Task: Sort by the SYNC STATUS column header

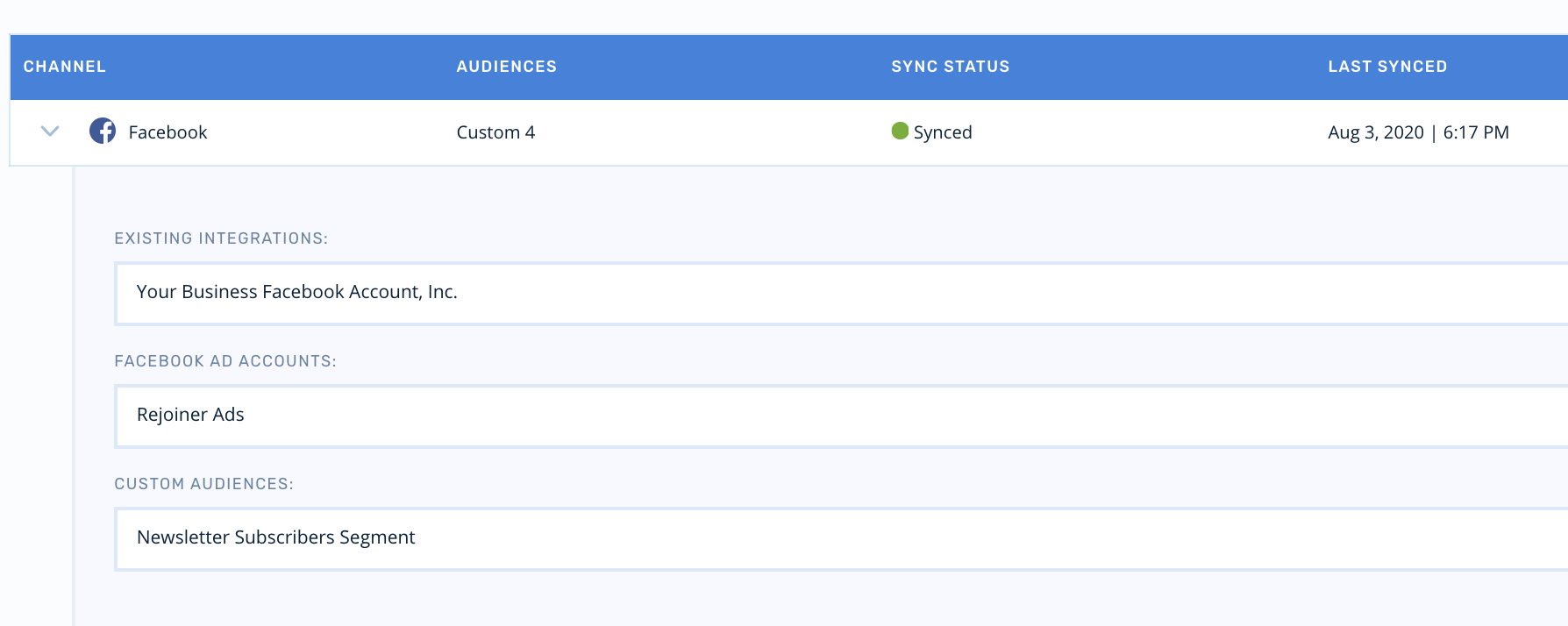Action: tap(950, 67)
